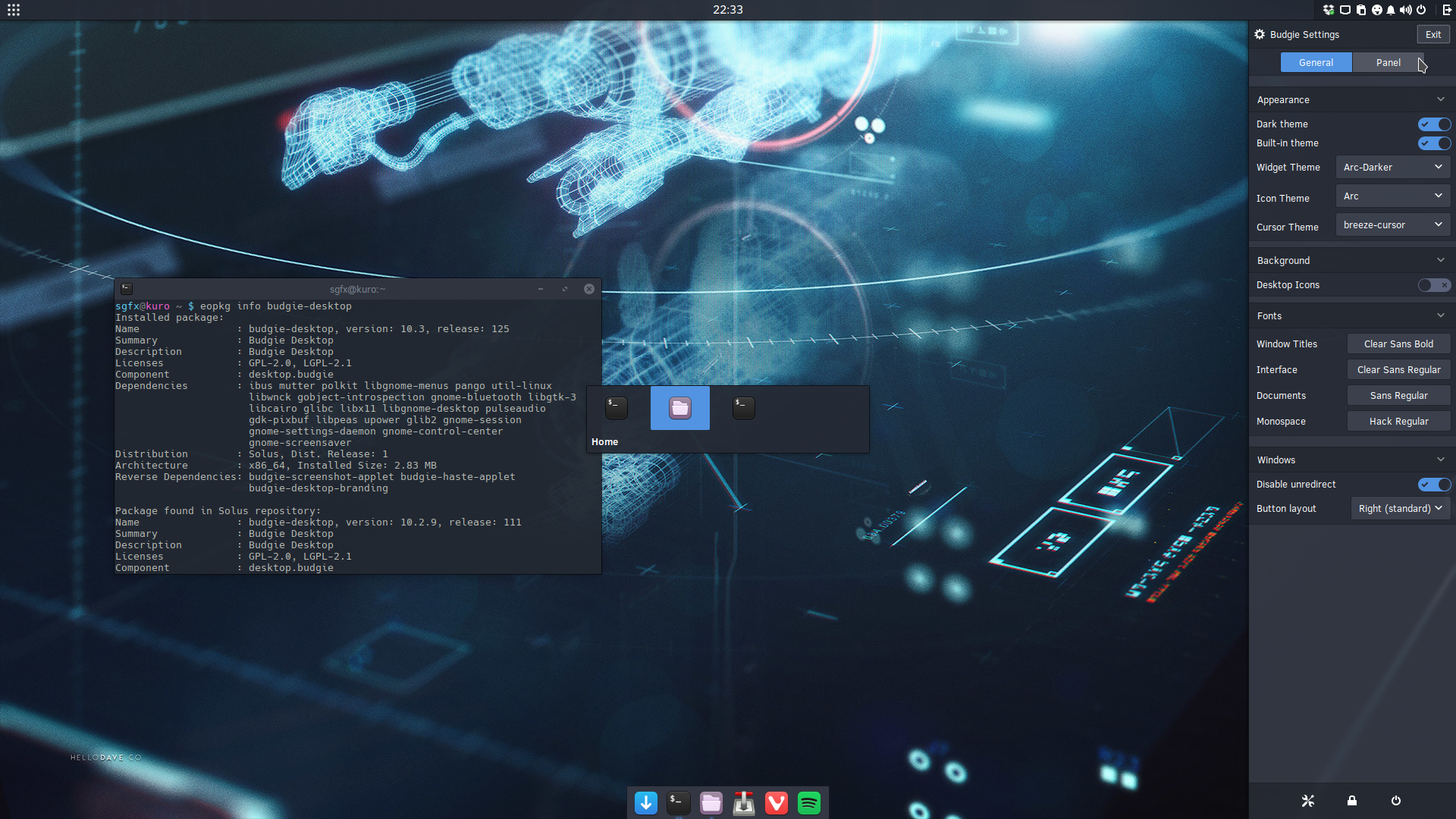Viewport: 1456px width, 819px height.
Task: Open the terminal from the dock
Action: pos(679,802)
